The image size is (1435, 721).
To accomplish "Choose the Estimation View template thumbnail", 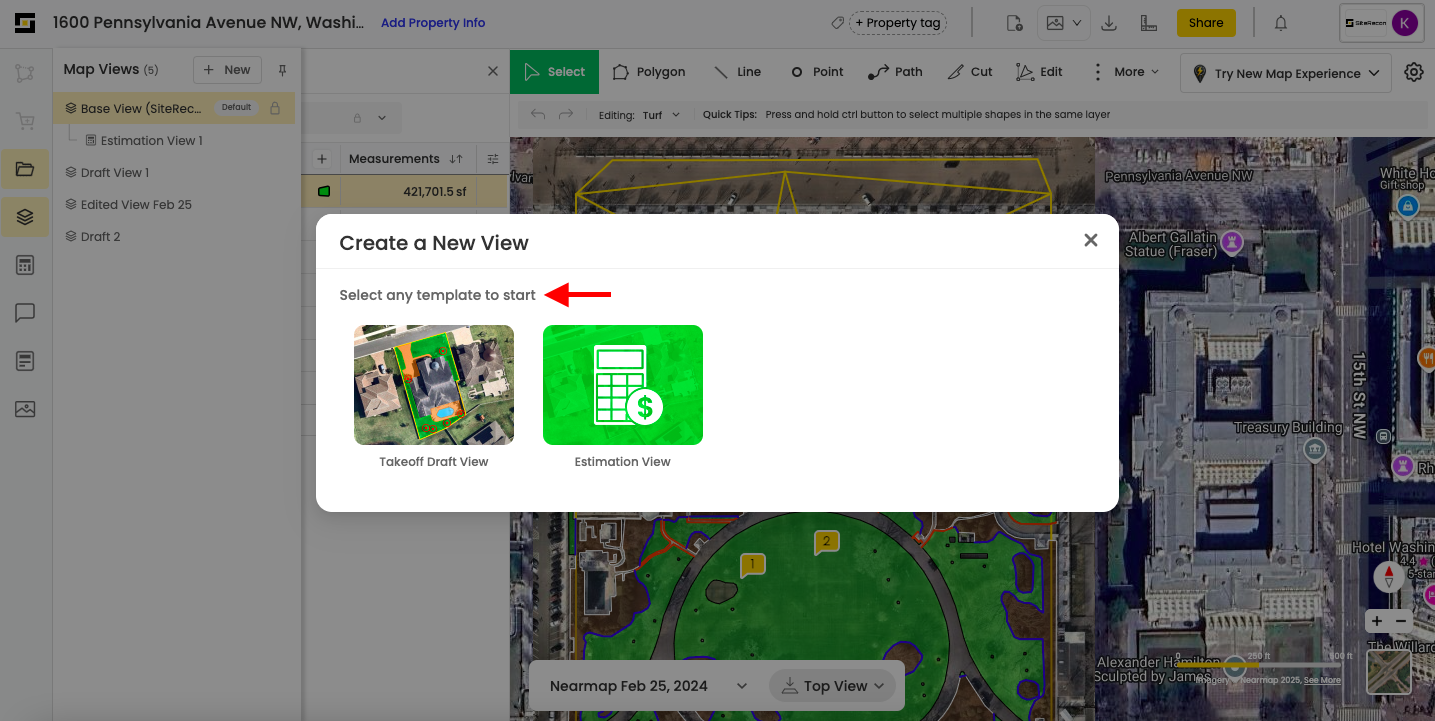I will 623,385.
